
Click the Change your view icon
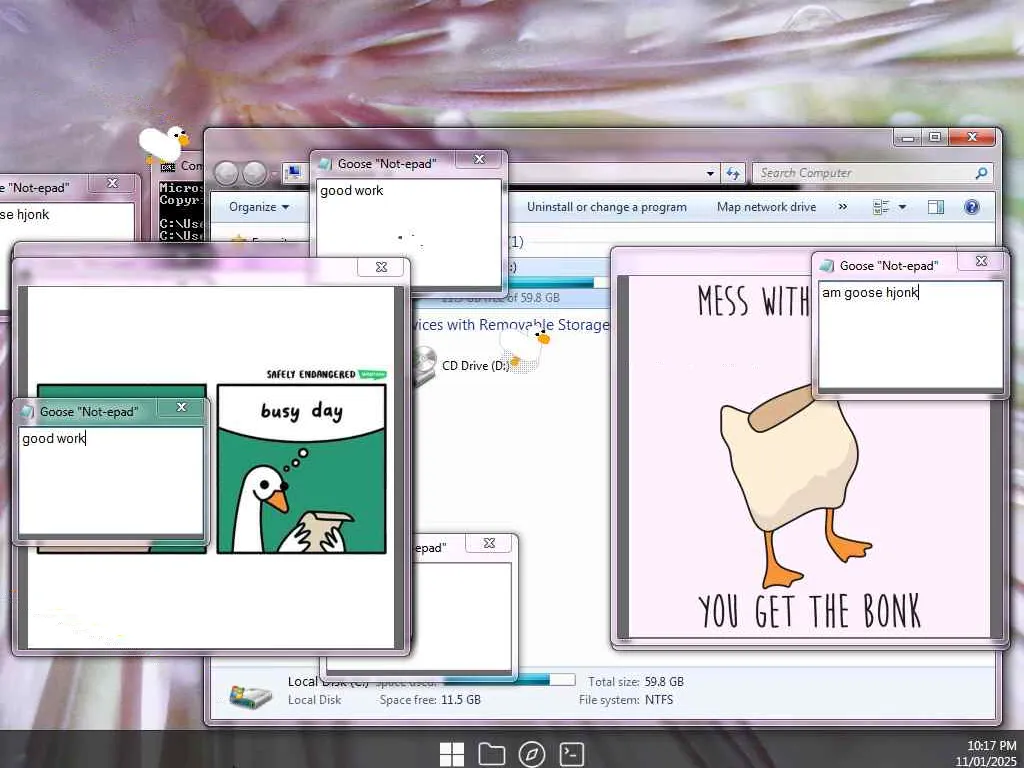click(881, 208)
